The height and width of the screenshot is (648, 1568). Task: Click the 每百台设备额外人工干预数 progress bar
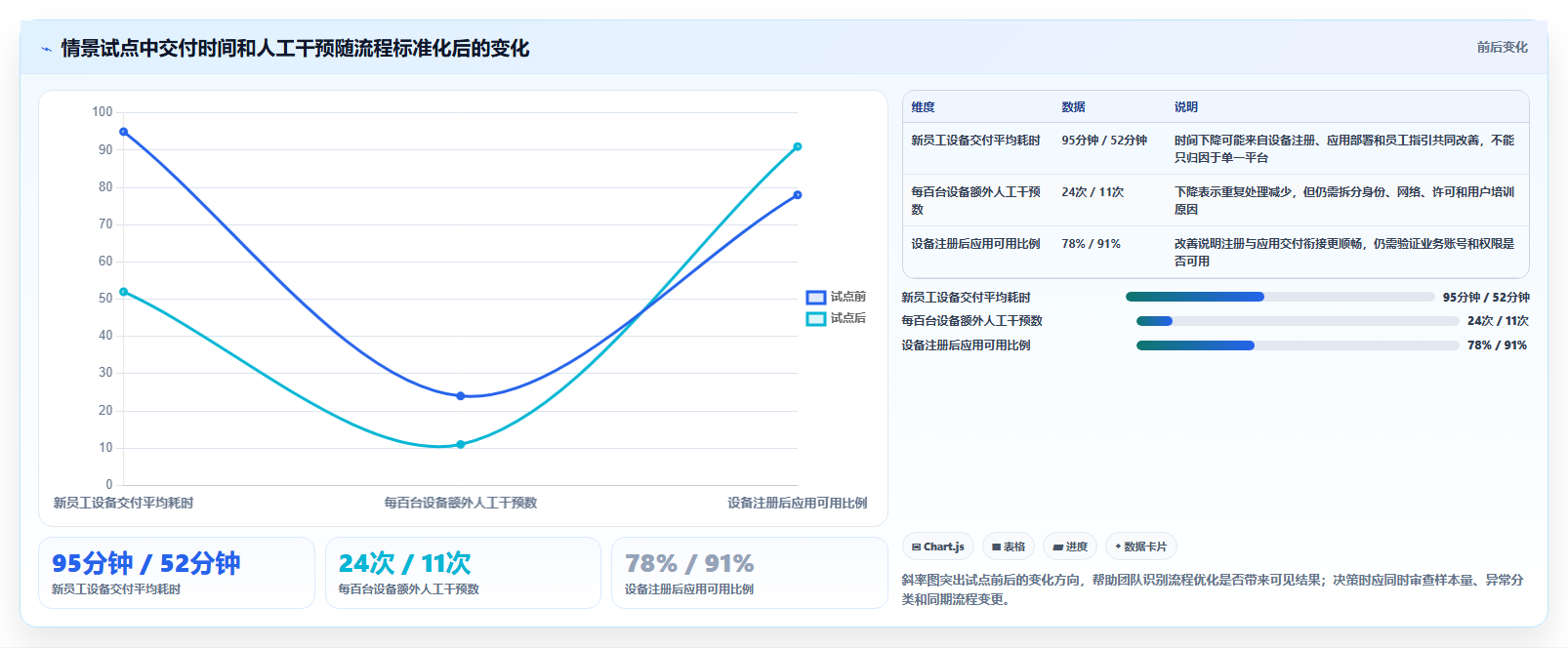(x=1298, y=321)
